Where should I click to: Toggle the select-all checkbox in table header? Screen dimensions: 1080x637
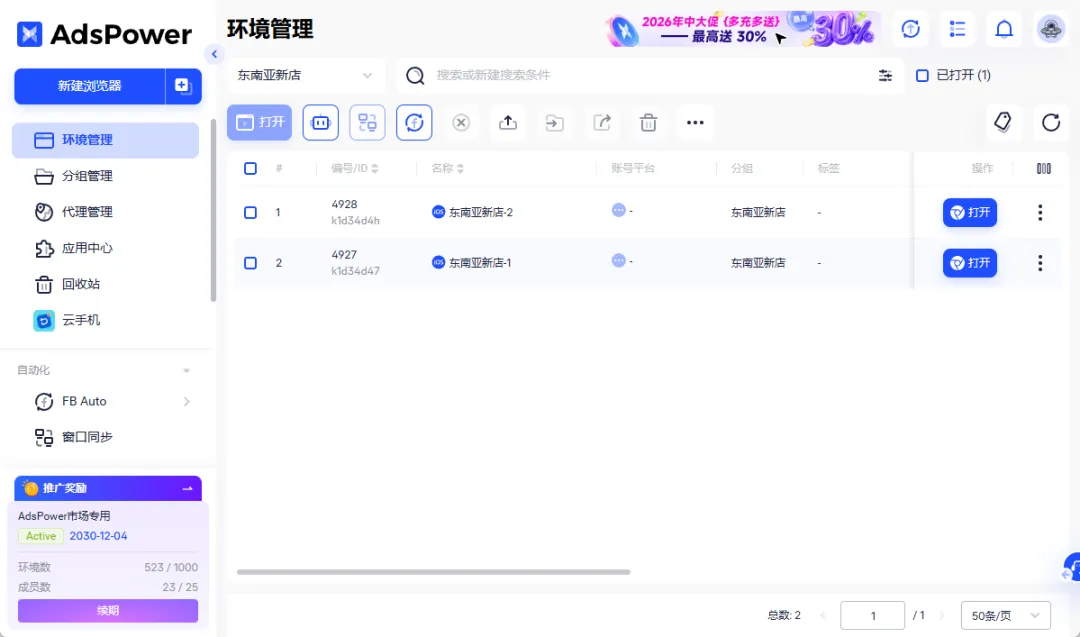(251, 168)
